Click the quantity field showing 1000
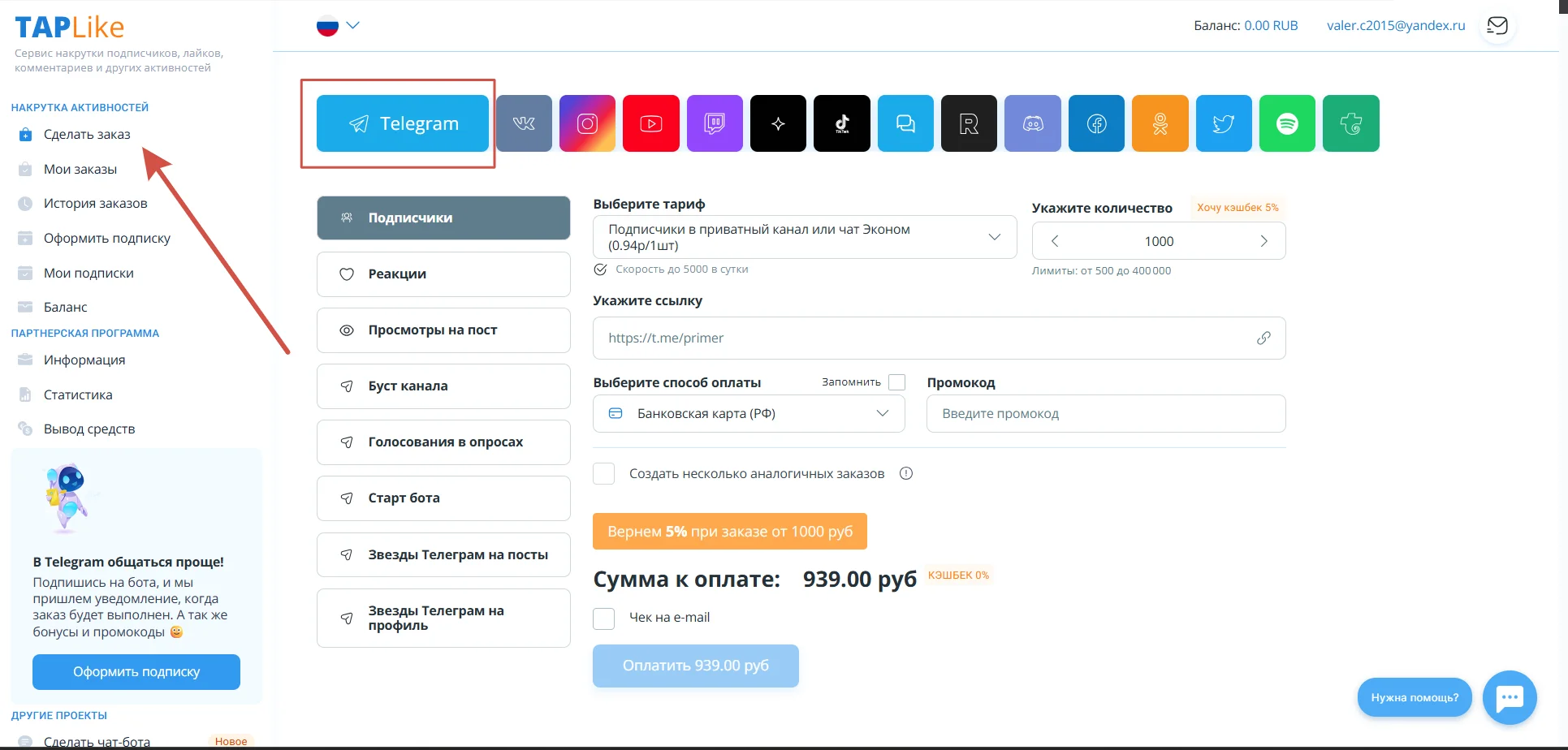 click(x=1159, y=241)
